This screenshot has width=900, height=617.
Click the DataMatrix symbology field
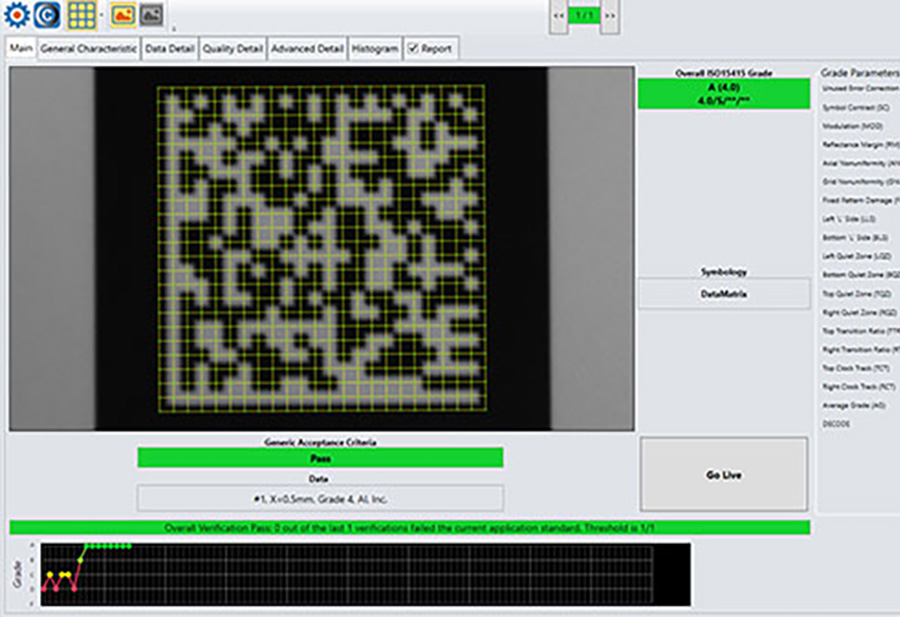coord(723,294)
